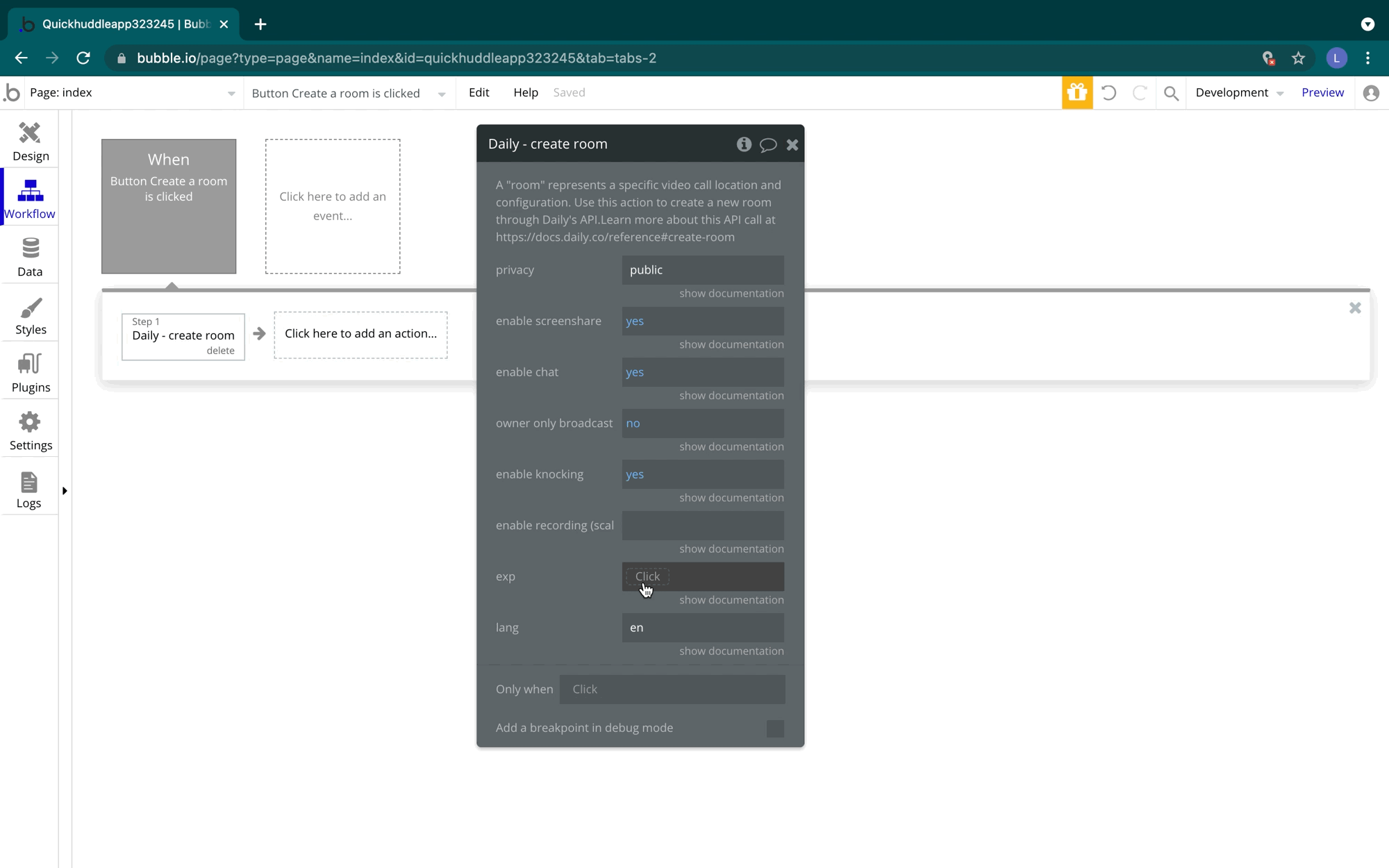Click the privacy input showing public
This screenshot has width=1389, height=868.
703,270
